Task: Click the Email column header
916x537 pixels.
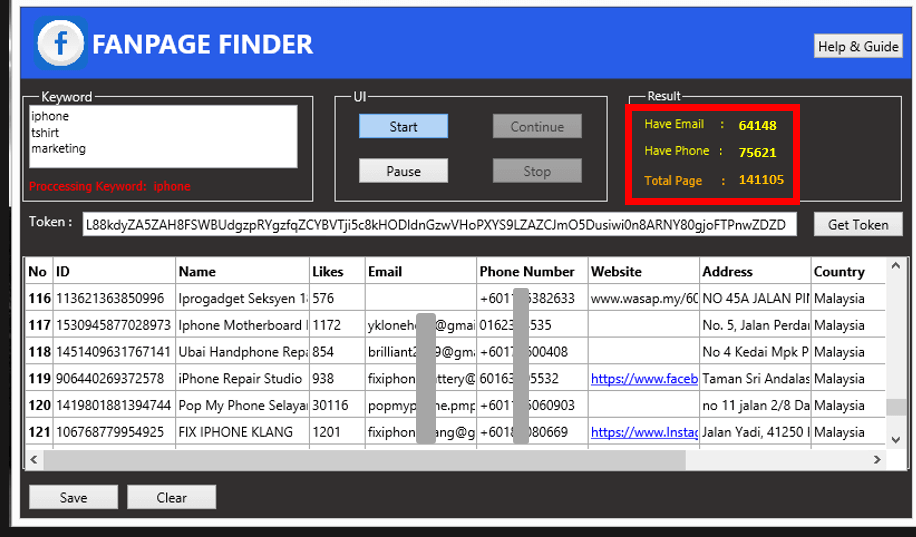Action: tap(421, 272)
